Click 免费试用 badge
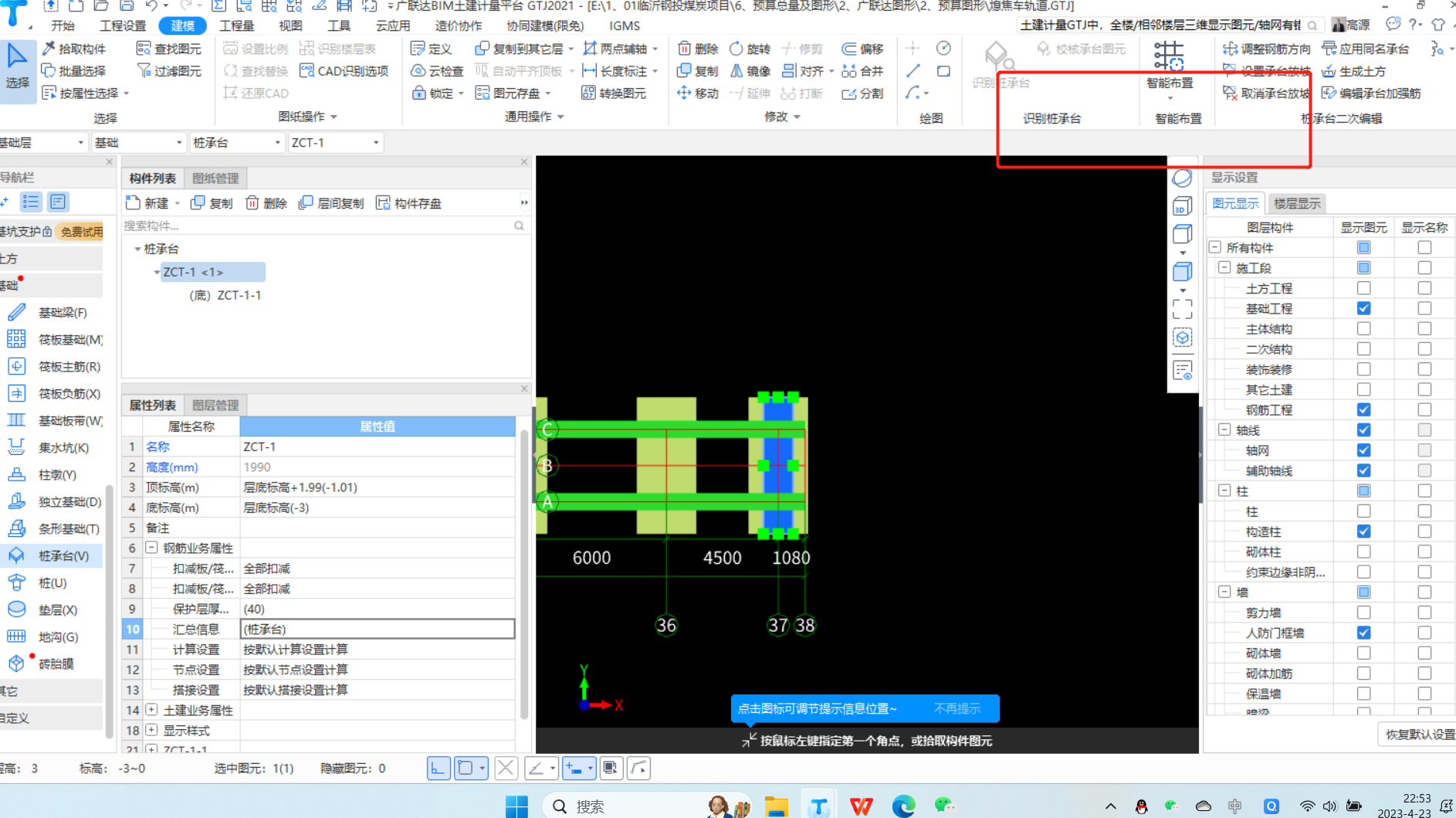This screenshot has width=1456, height=818. [x=81, y=232]
